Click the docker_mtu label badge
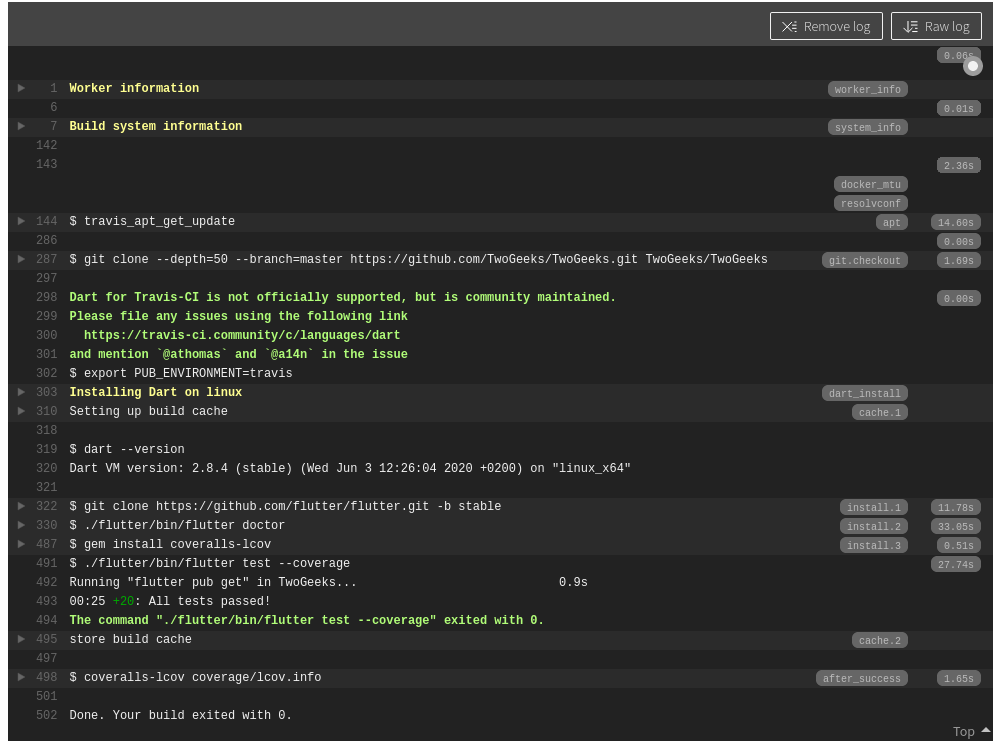 point(870,185)
